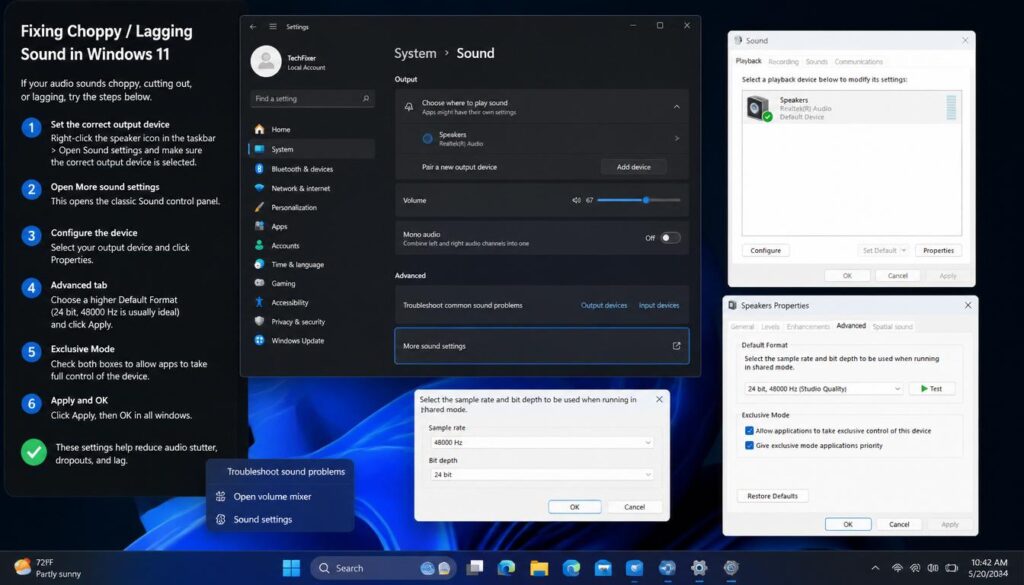Click the Volume slider handle

point(646,200)
